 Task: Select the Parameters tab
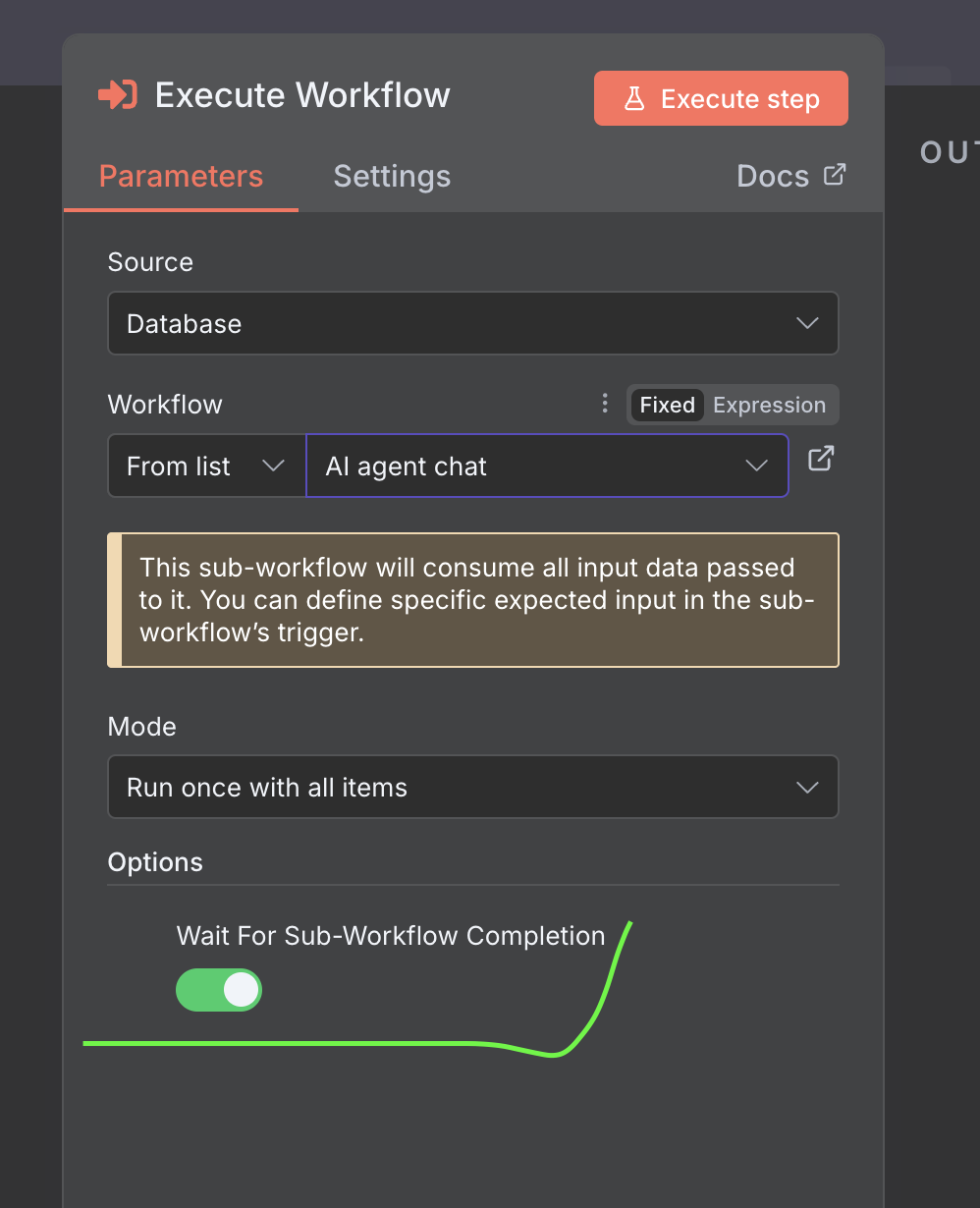181,177
